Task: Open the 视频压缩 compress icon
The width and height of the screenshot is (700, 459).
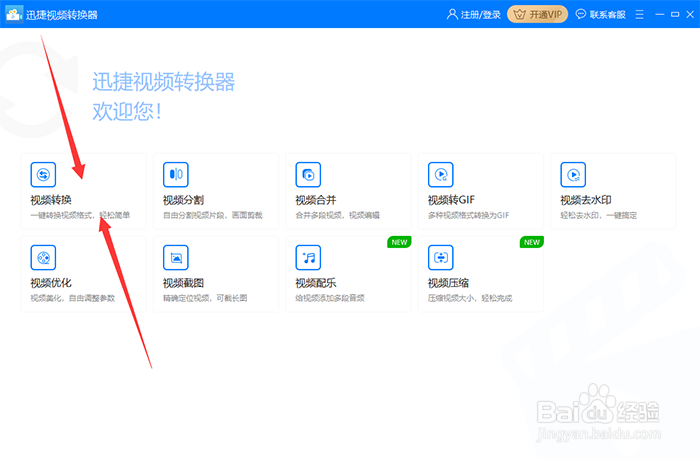Action: 441,258
